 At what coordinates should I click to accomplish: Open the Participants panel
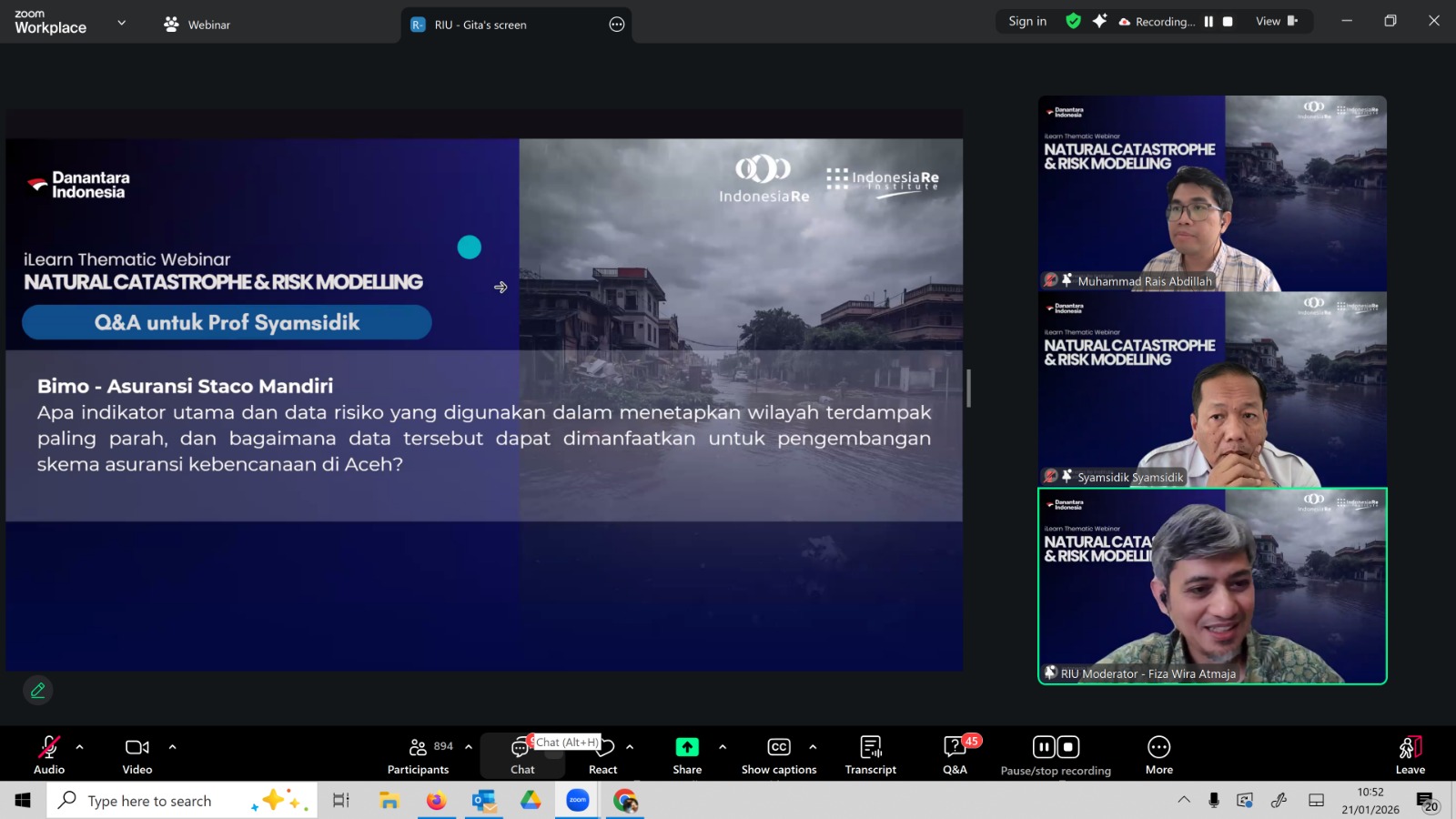click(418, 755)
